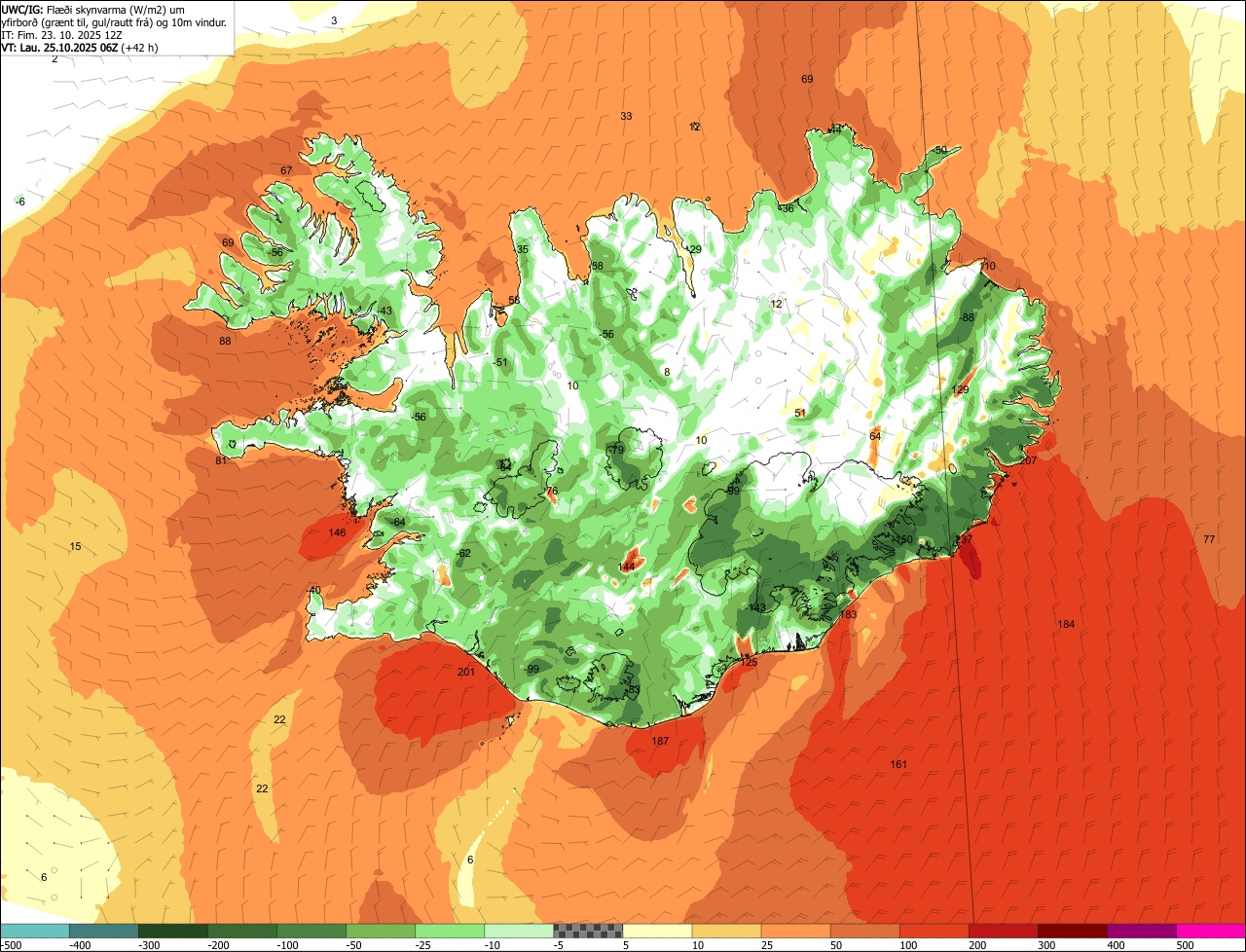Click the flux value 67 north of the Westfjords
This screenshot has width=1246, height=952.
pos(286,170)
